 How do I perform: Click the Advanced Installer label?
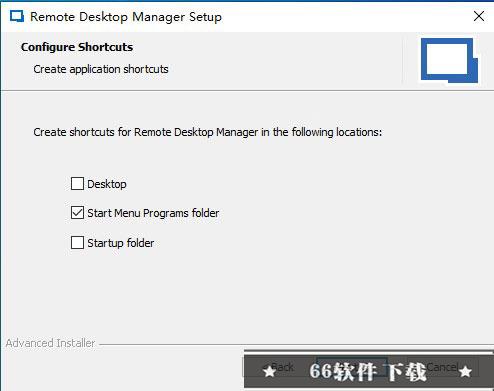coord(50,343)
